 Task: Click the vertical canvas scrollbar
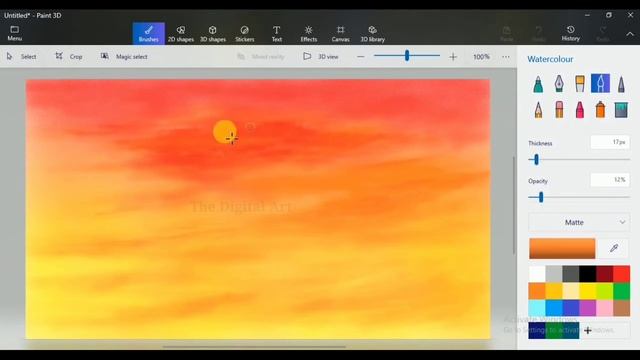tap(513, 205)
